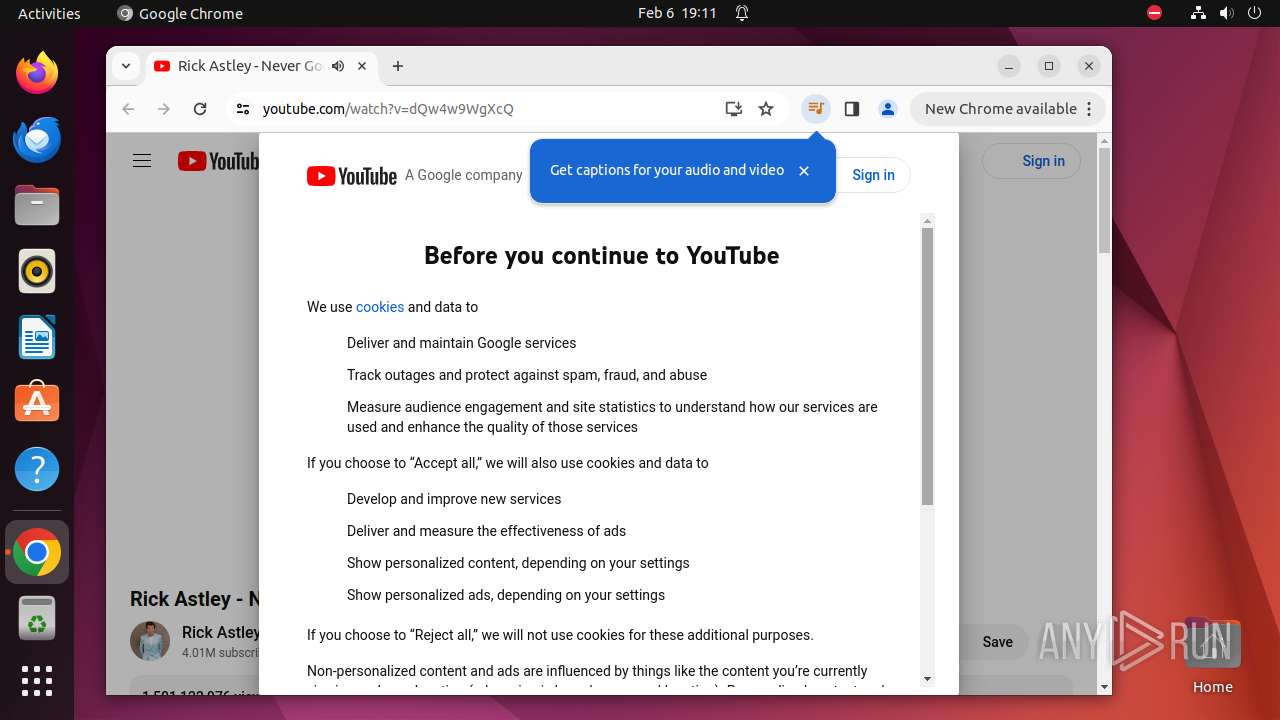Click 'Develop and improve new services' text

point(454,499)
